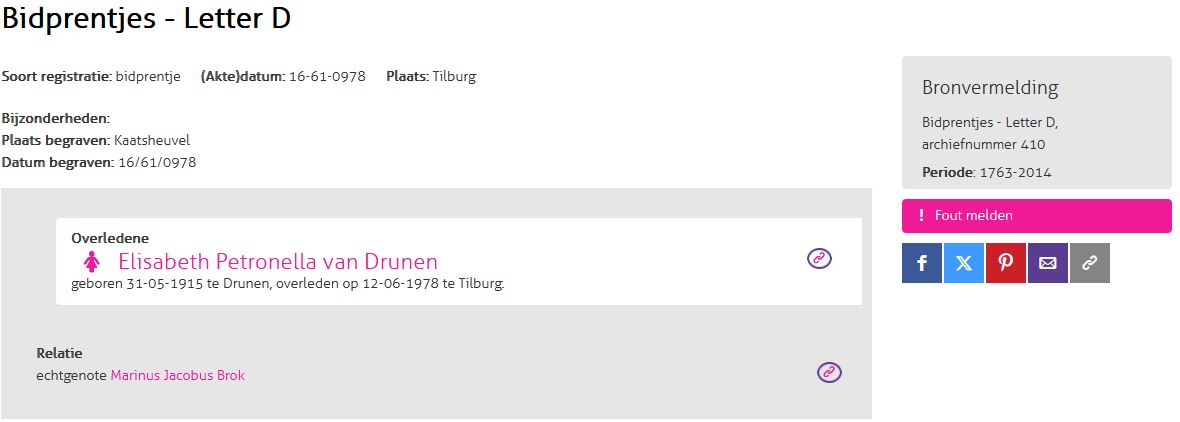This screenshot has height=422, width=1180.
Task: Click the Soort registratie bidprentje text
Action: [x=91, y=77]
